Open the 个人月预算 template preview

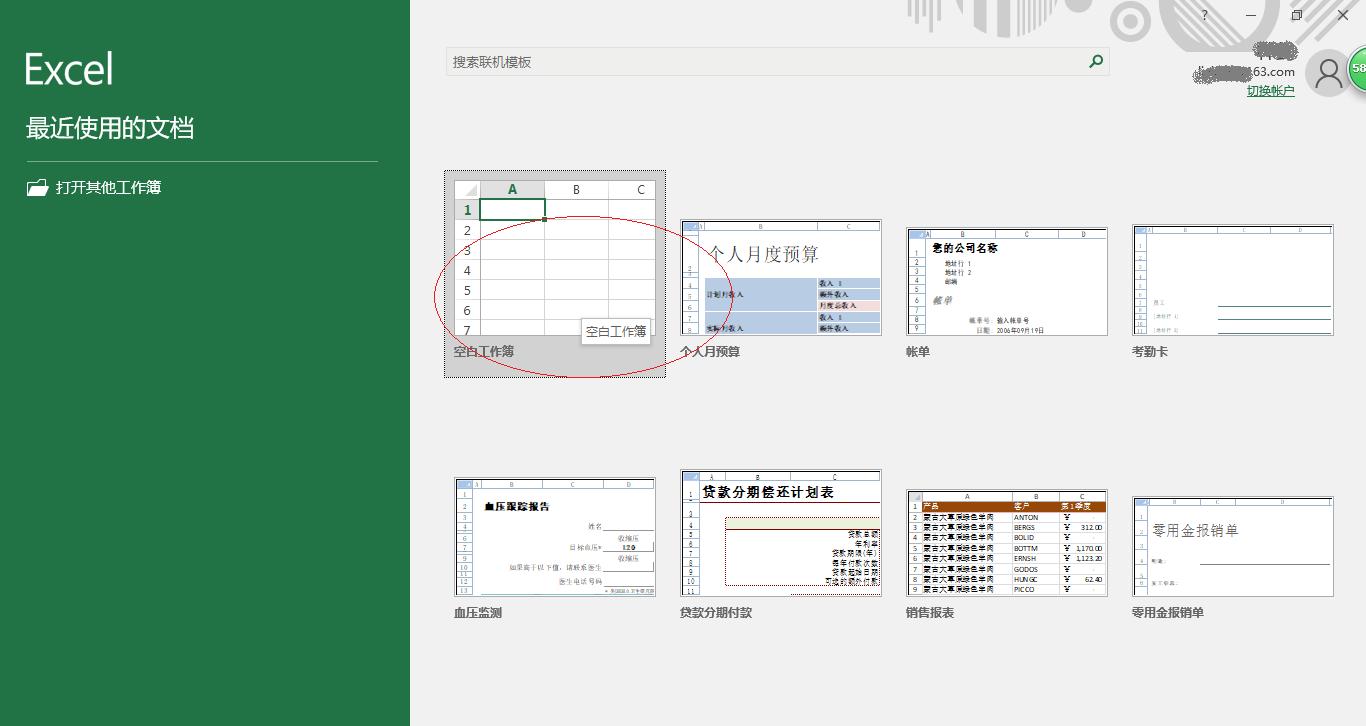780,280
